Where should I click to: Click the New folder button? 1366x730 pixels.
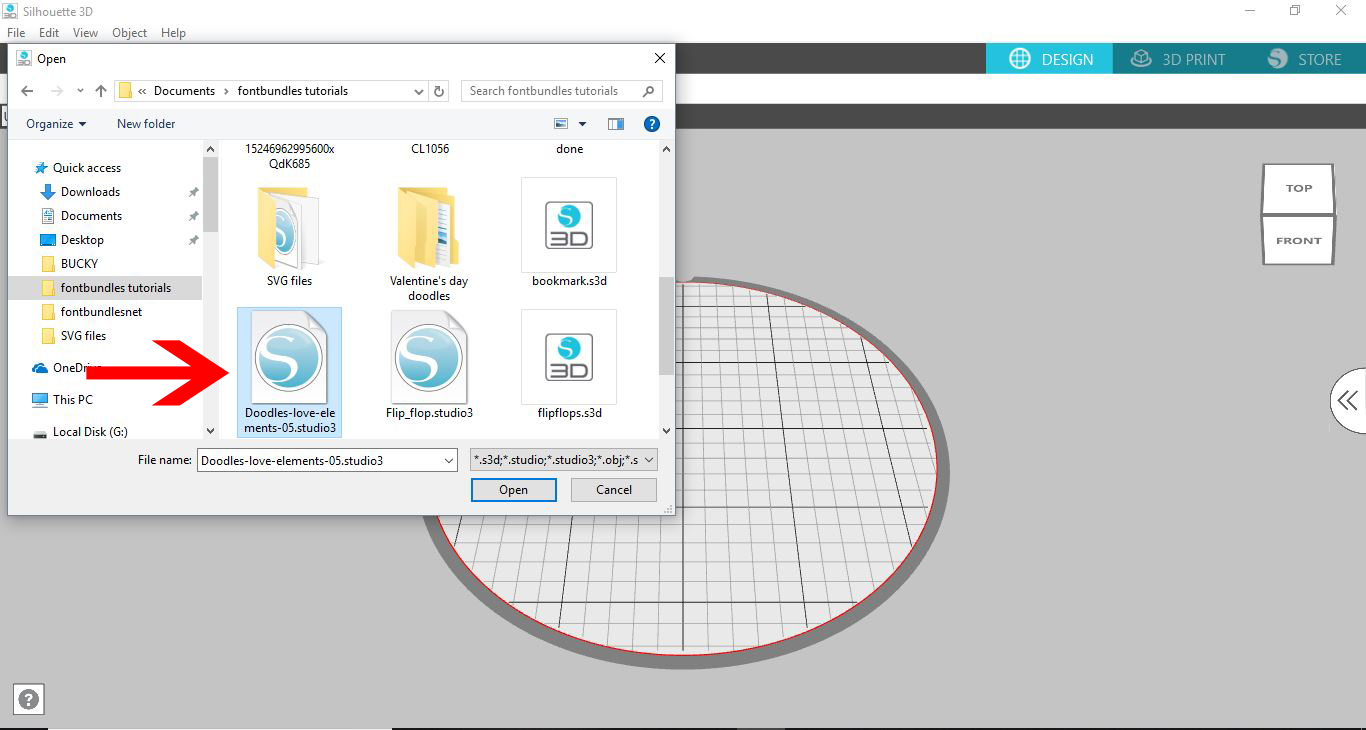[x=146, y=124]
